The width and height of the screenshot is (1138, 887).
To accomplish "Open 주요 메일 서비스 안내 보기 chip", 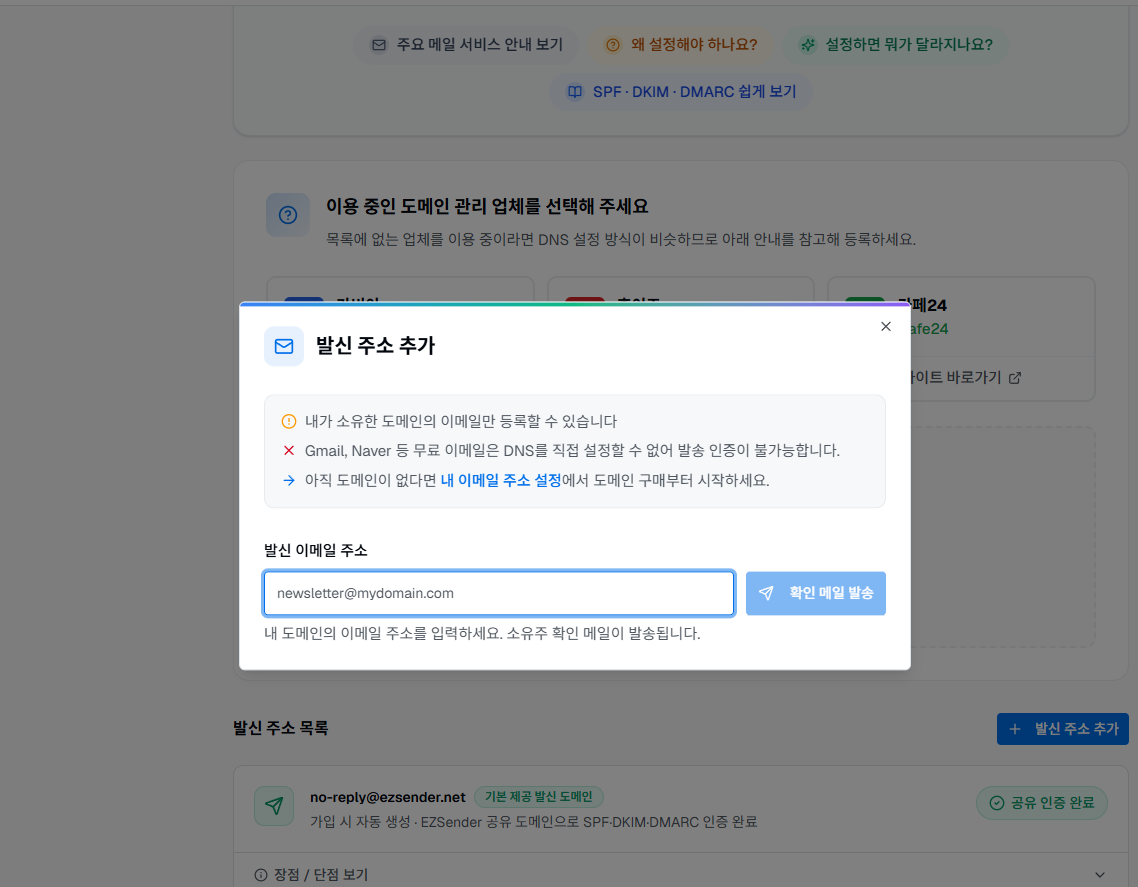I will (x=466, y=44).
